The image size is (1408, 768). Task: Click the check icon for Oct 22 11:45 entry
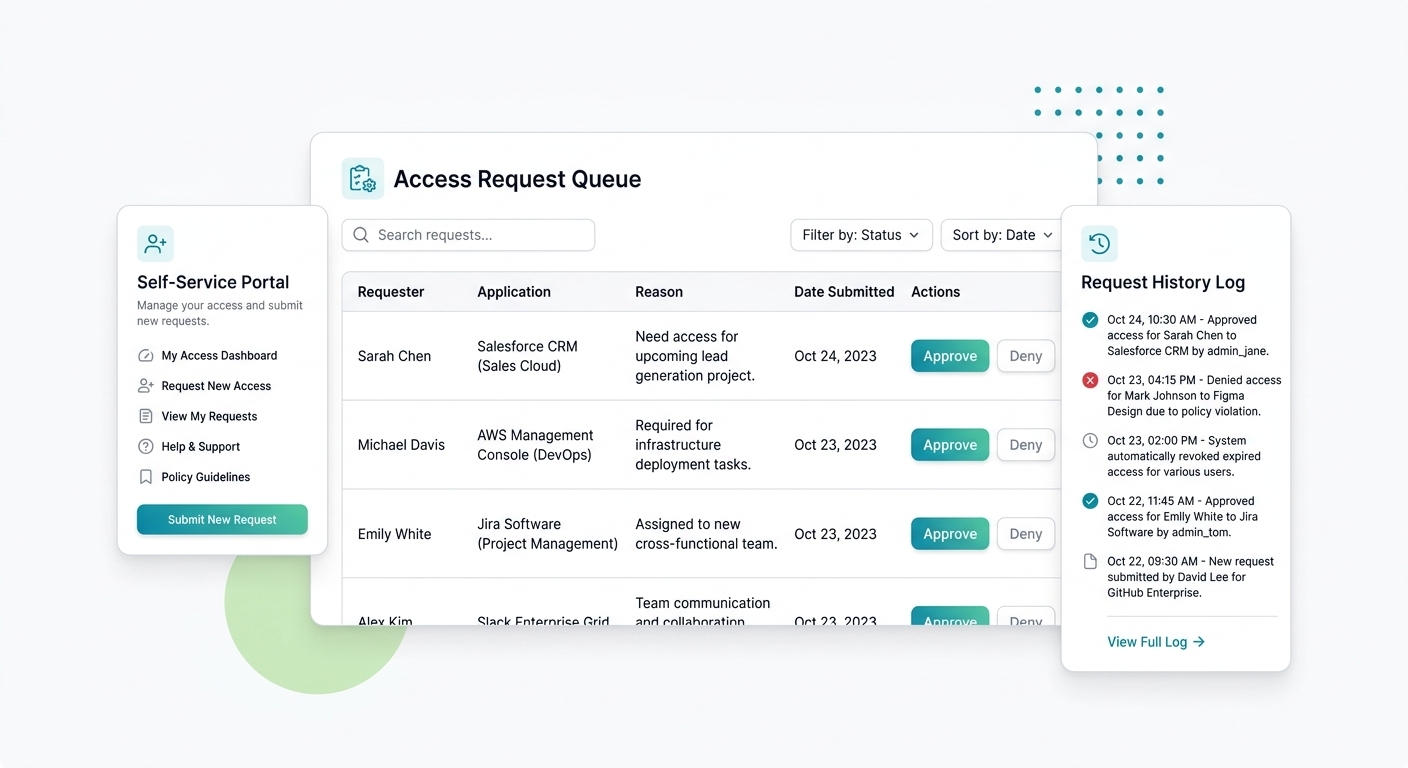1090,501
